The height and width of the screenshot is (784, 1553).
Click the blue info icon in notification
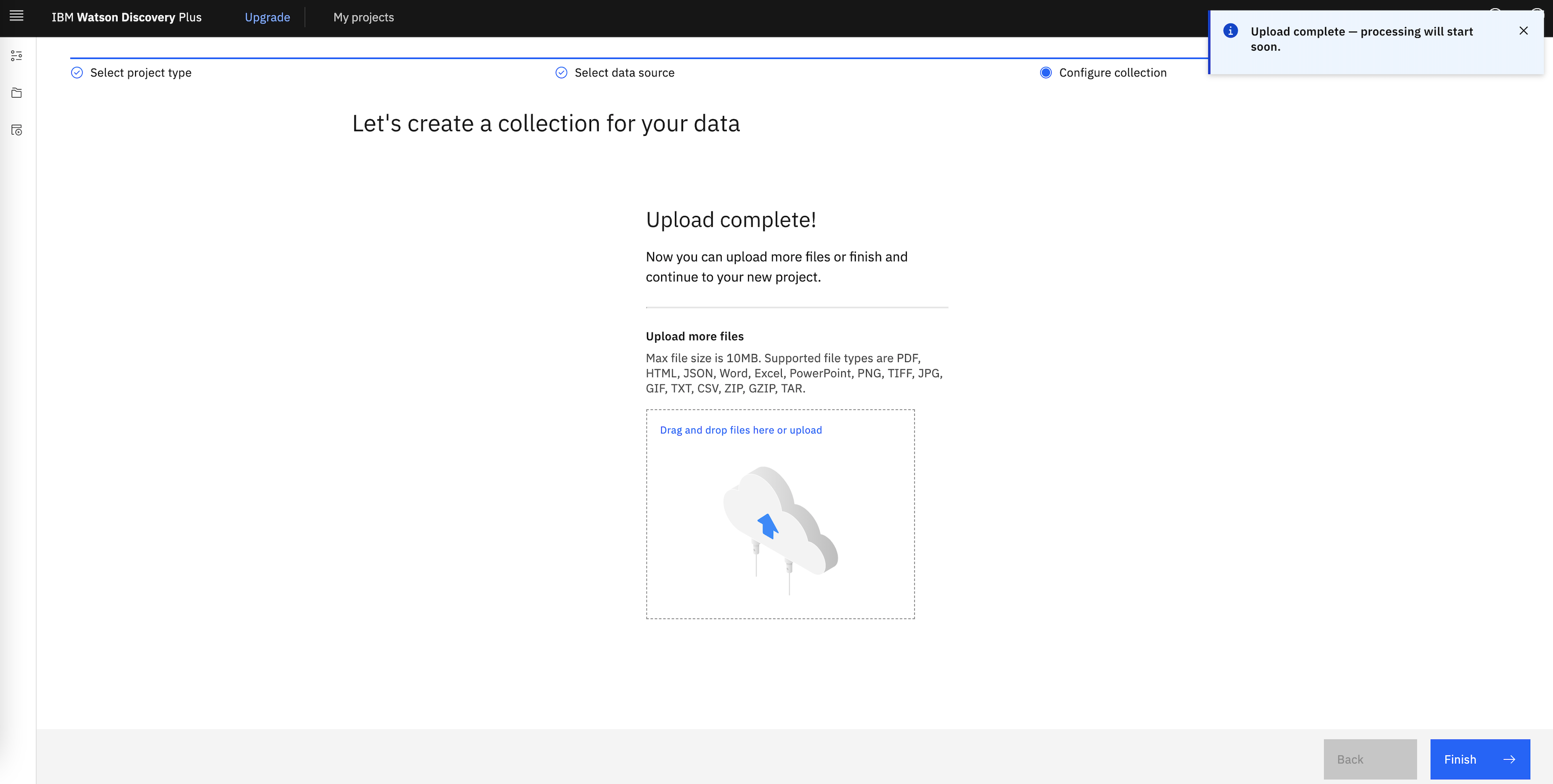tap(1230, 31)
